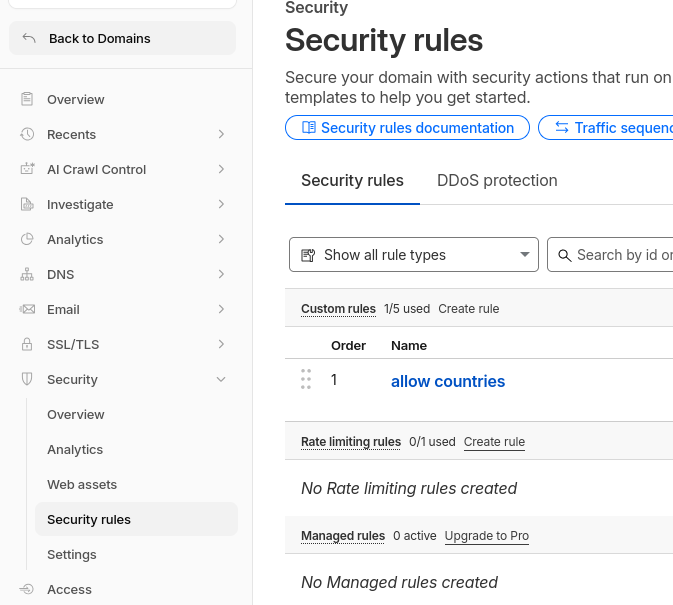Click the Overview clipboard icon in sidebar

tap(27, 99)
